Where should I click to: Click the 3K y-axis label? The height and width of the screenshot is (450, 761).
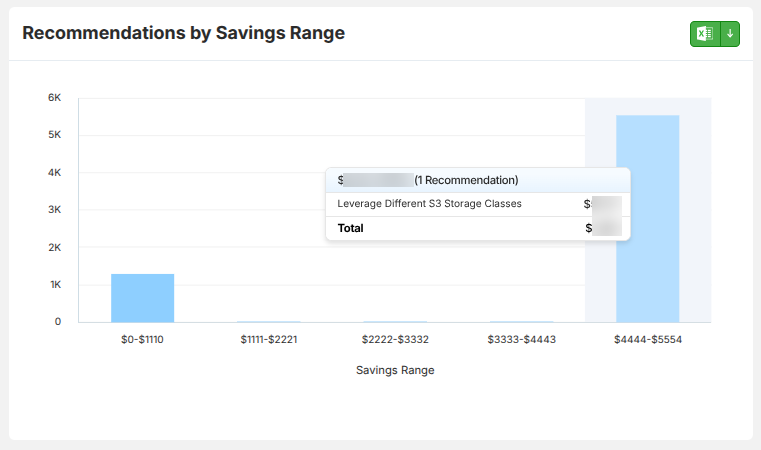click(54, 210)
